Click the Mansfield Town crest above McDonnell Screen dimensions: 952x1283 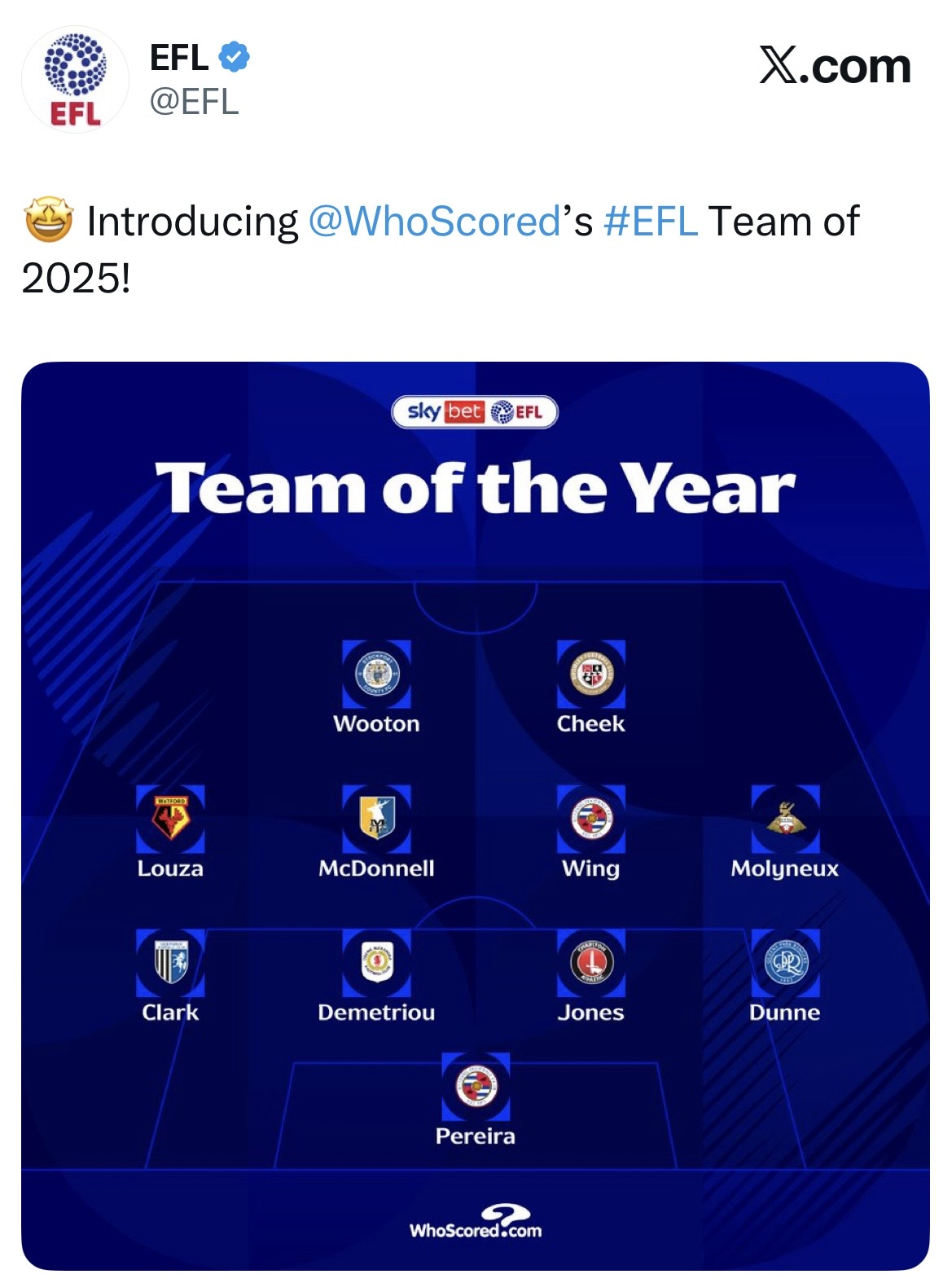click(x=376, y=819)
